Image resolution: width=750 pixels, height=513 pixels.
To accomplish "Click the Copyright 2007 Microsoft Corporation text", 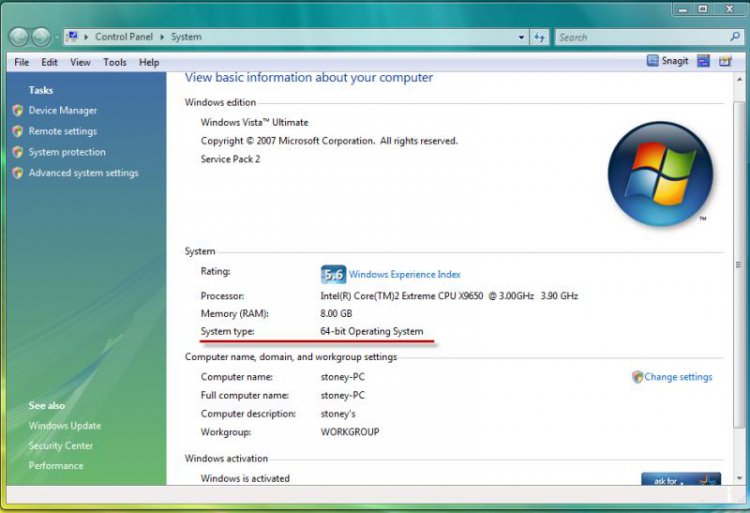I will click(329, 141).
